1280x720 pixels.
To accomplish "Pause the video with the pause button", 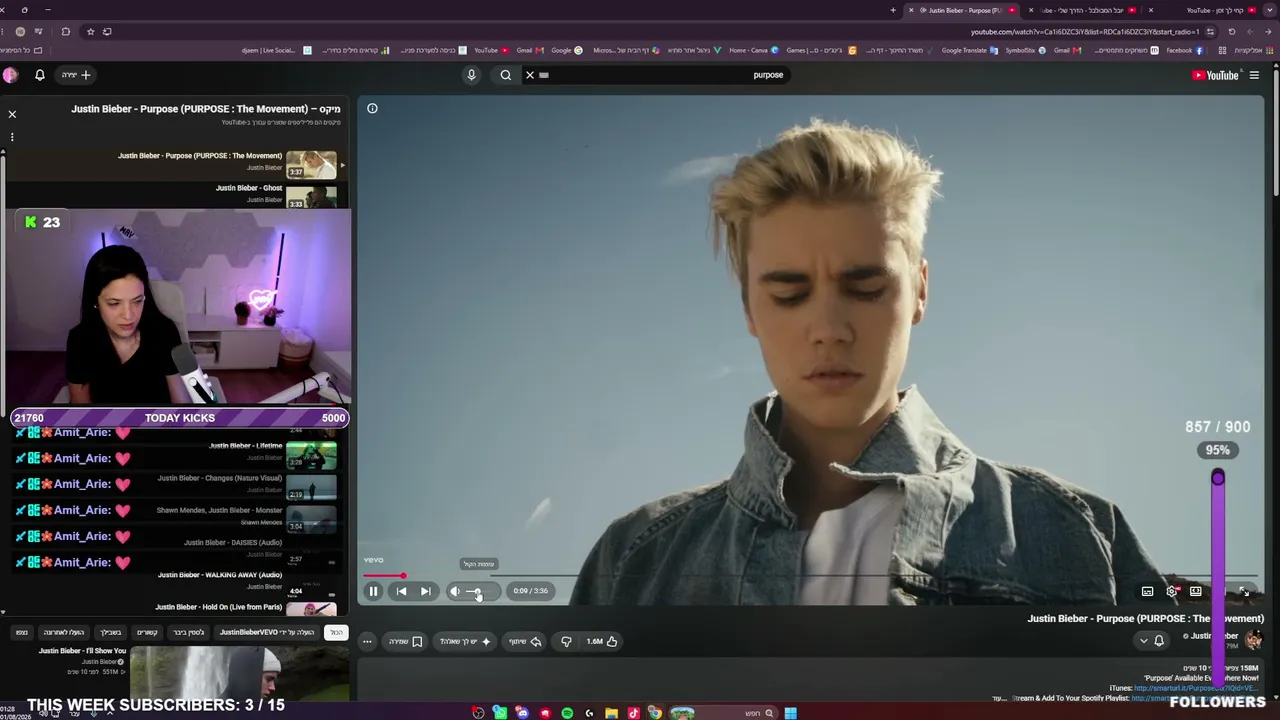I will [373, 591].
